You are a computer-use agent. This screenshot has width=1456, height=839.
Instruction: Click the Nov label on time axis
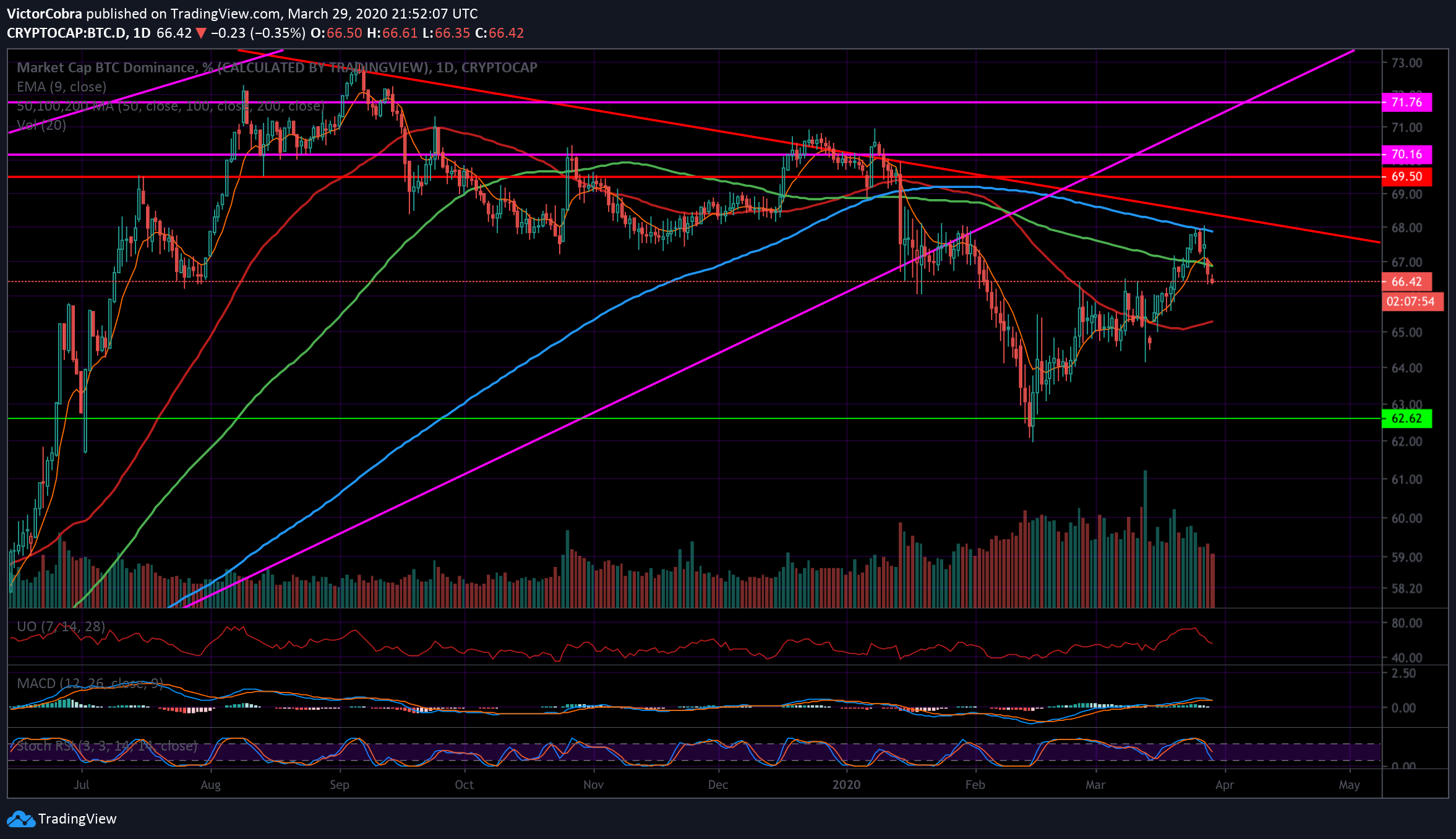click(593, 785)
